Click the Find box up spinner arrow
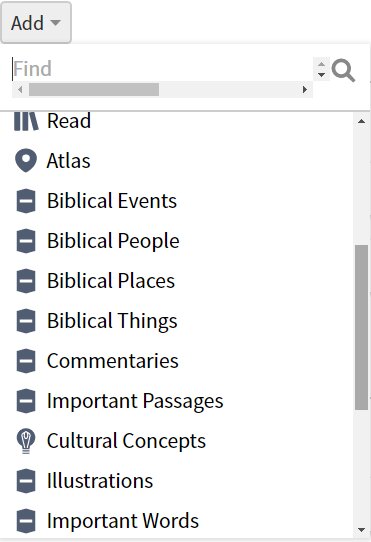 click(x=322, y=64)
